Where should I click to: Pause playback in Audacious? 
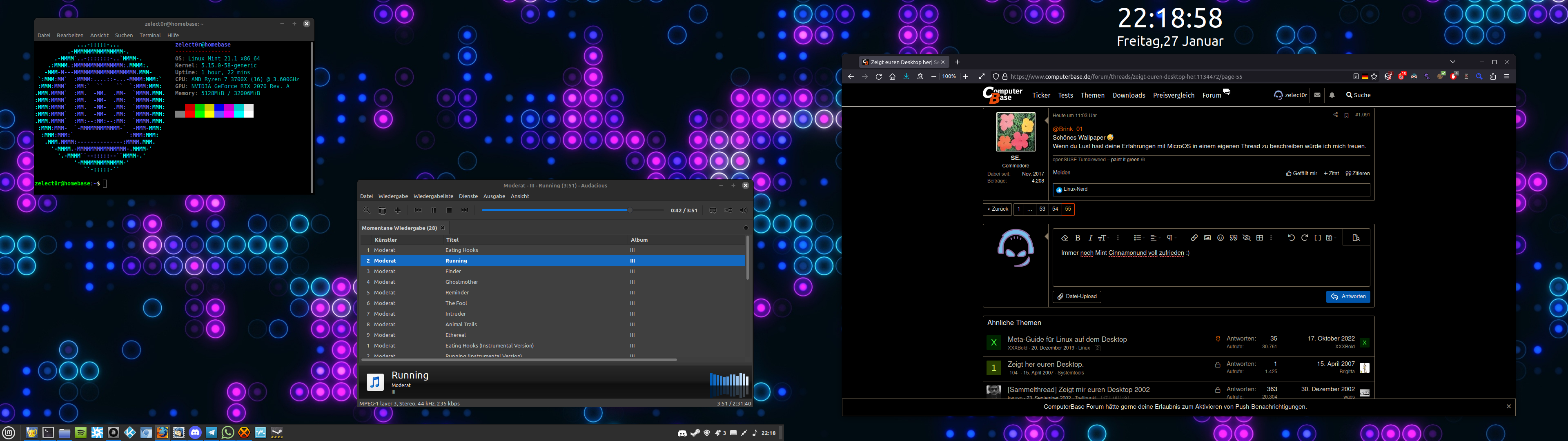pos(433,210)
